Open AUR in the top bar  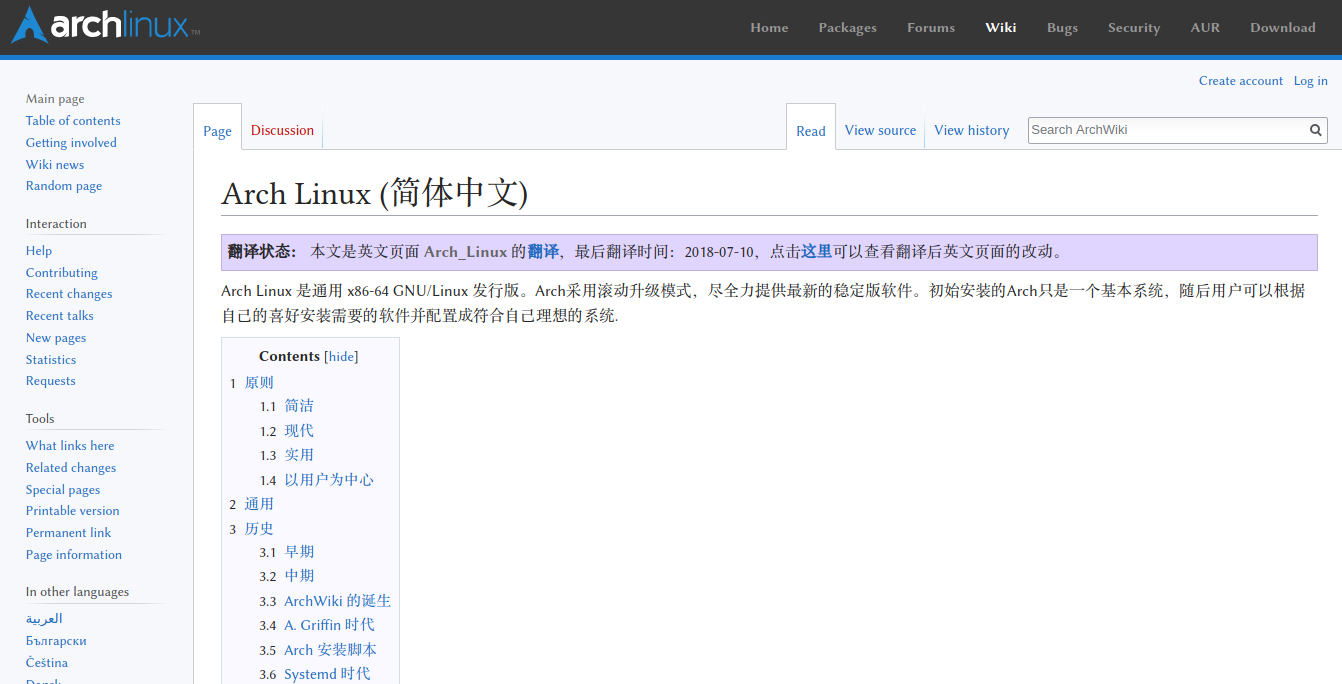click(1205, 27)
